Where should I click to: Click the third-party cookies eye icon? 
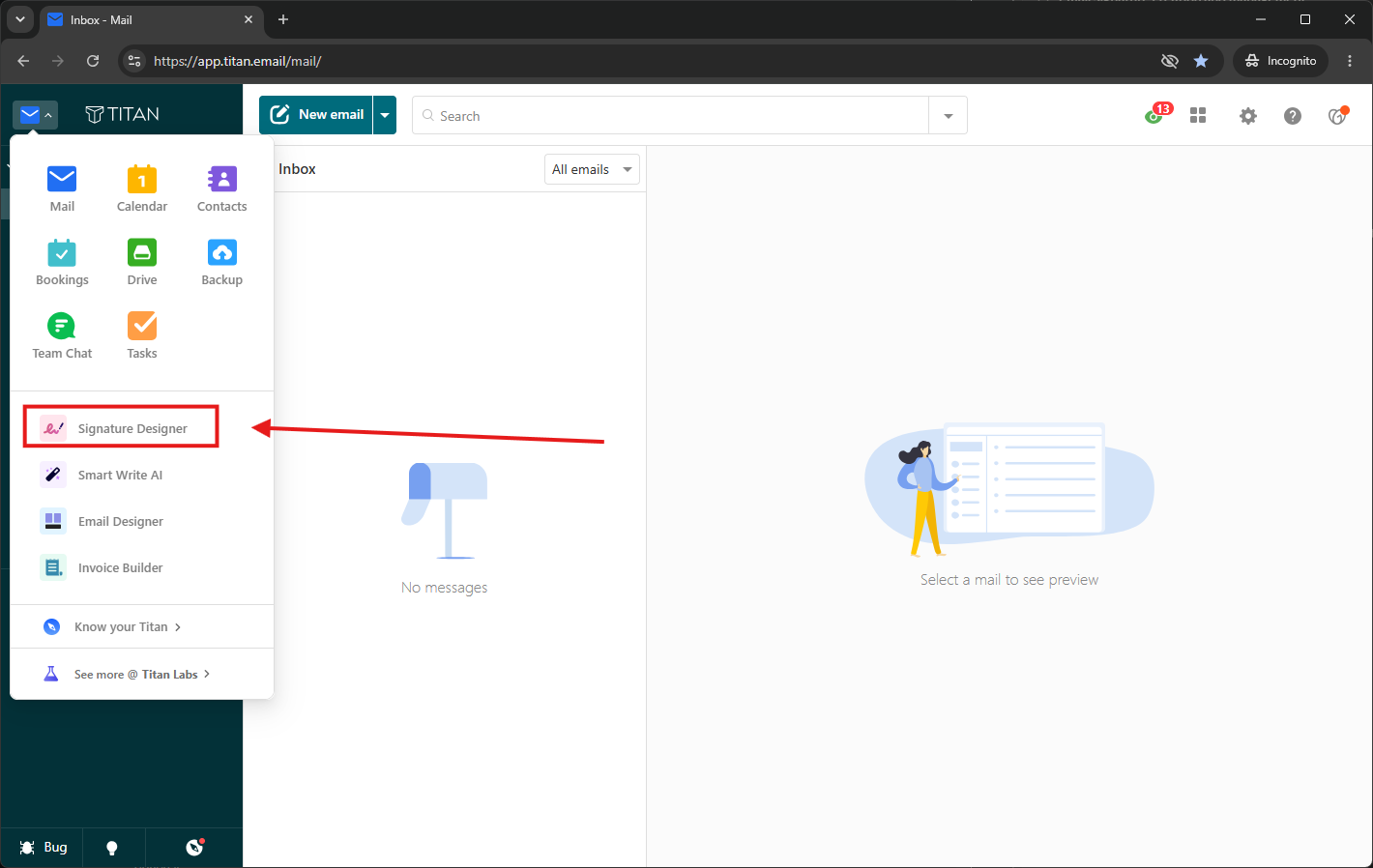coord(1170,61)
